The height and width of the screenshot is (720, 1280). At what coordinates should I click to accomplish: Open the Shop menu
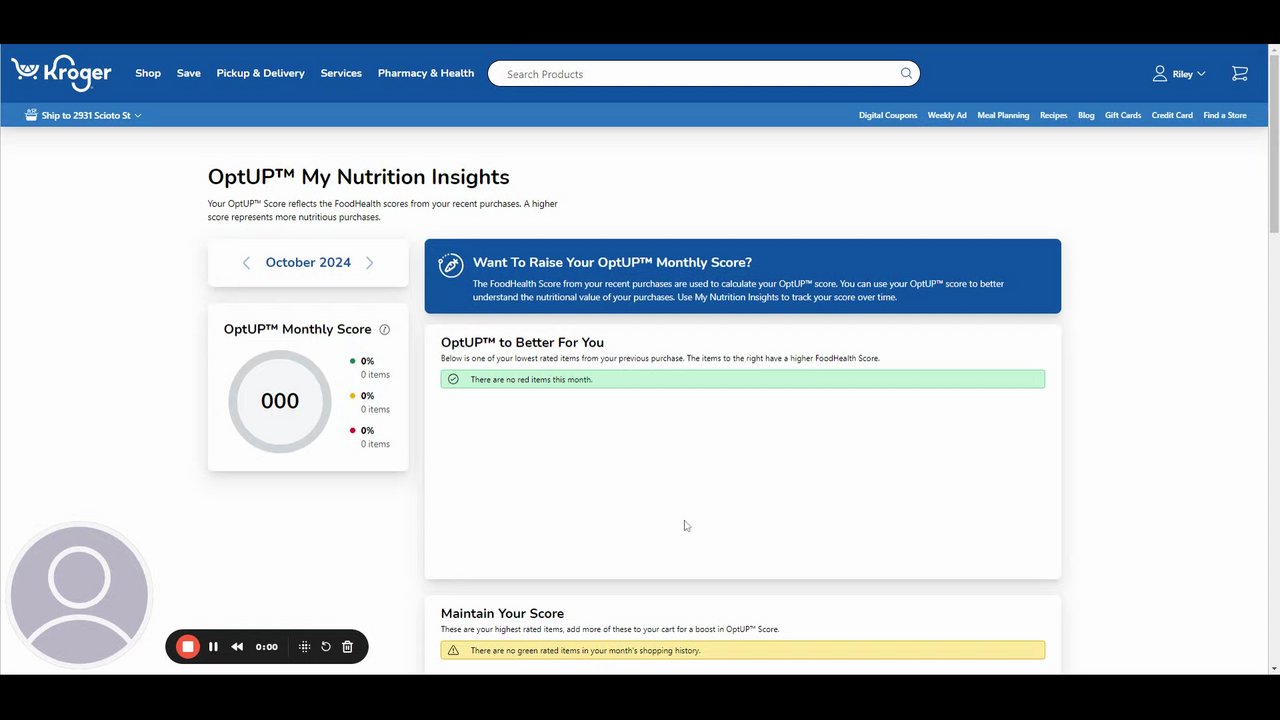pyautogui.click(x=148, y=73)
